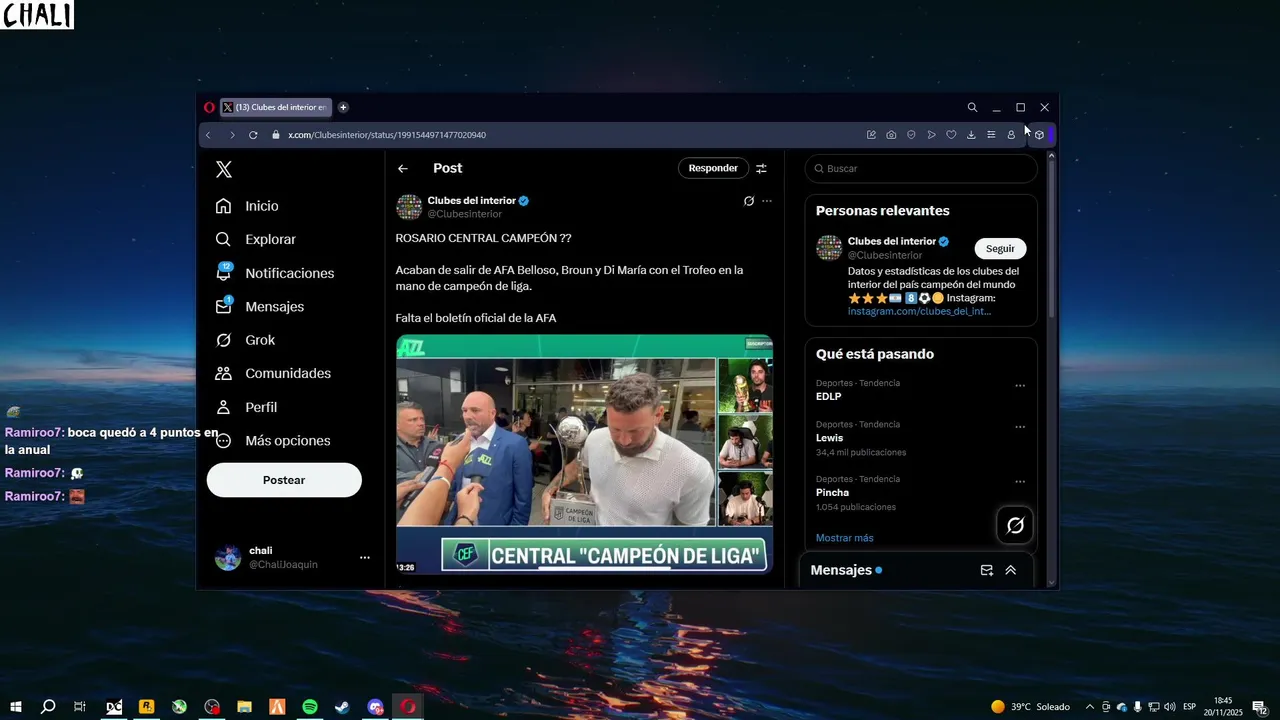Image resolution: width=1280 pixels, height=720 pixels.
Task: Open more options for EDLP trend
Action: (x=1020, y=385)
